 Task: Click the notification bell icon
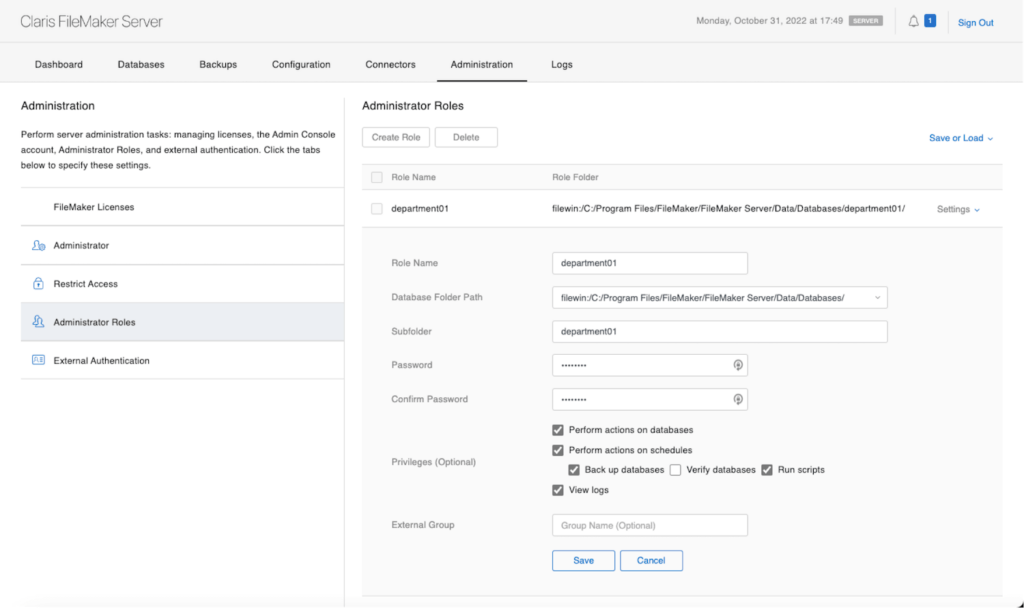[913, 22]
